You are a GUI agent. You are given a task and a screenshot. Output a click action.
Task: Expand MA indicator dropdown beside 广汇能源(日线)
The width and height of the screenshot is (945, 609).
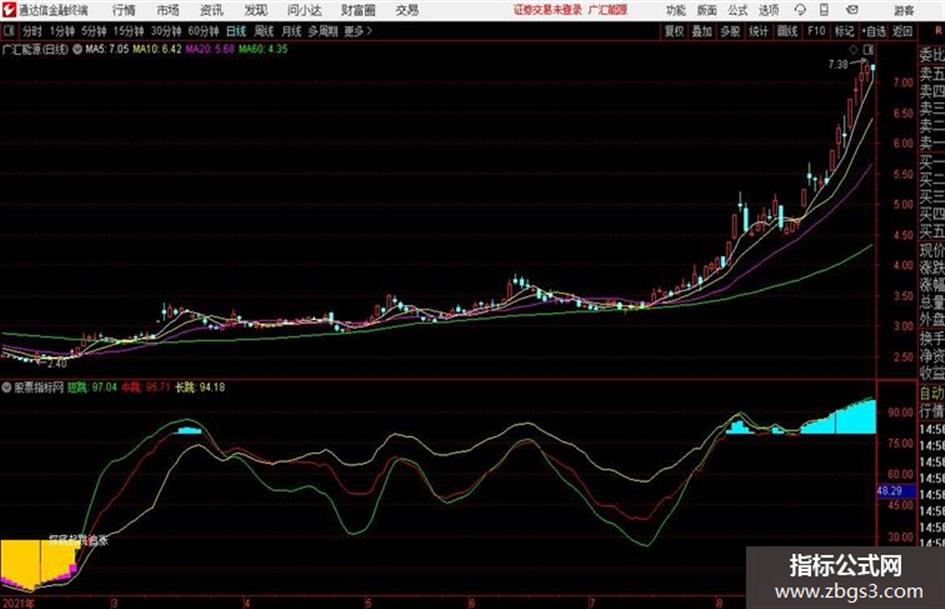pos(77,49)
